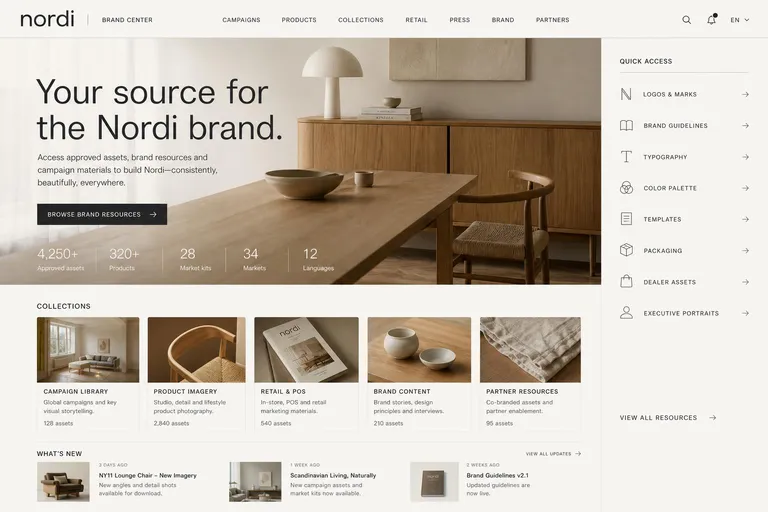Click arrow next to Typography

click(745, 157)
